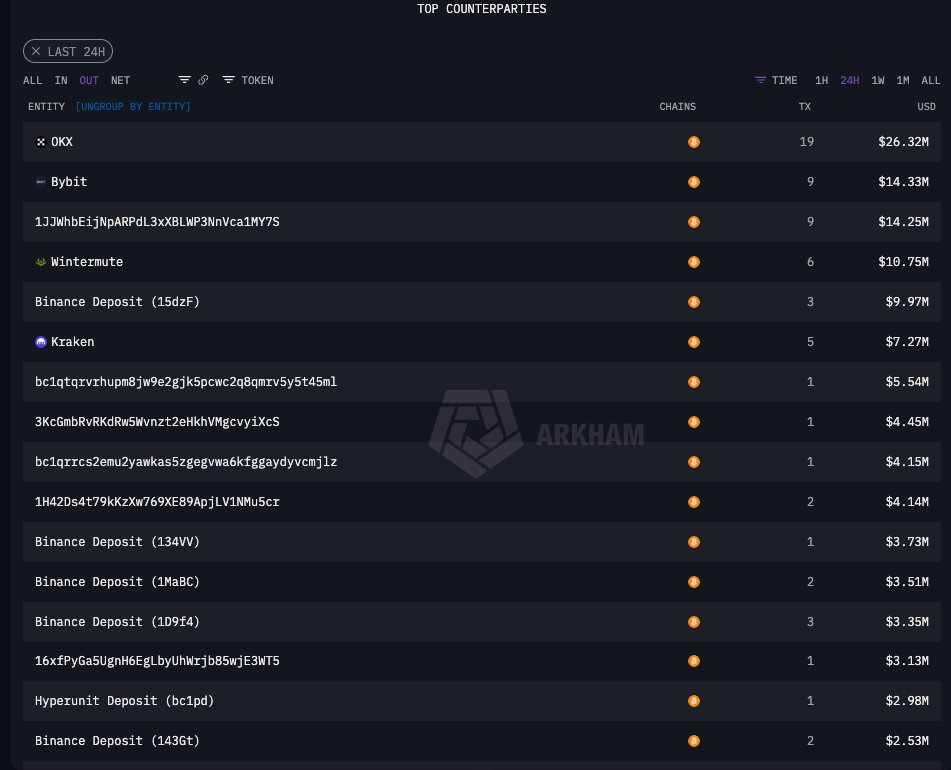This screenshot has height=770, width=951.
Task: Click the Bybit logo icon
Action: (41, 182)
